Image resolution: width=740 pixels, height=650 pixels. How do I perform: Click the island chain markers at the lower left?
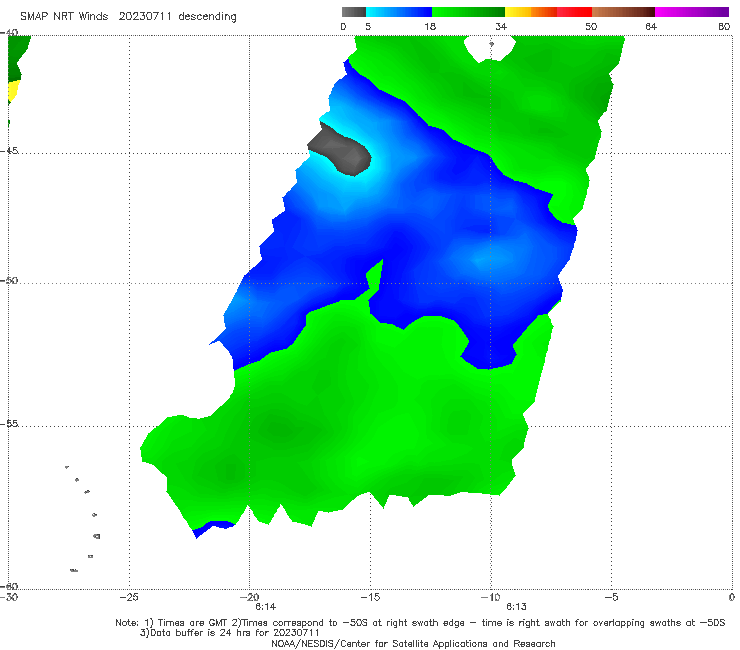(x=84, y=519)
